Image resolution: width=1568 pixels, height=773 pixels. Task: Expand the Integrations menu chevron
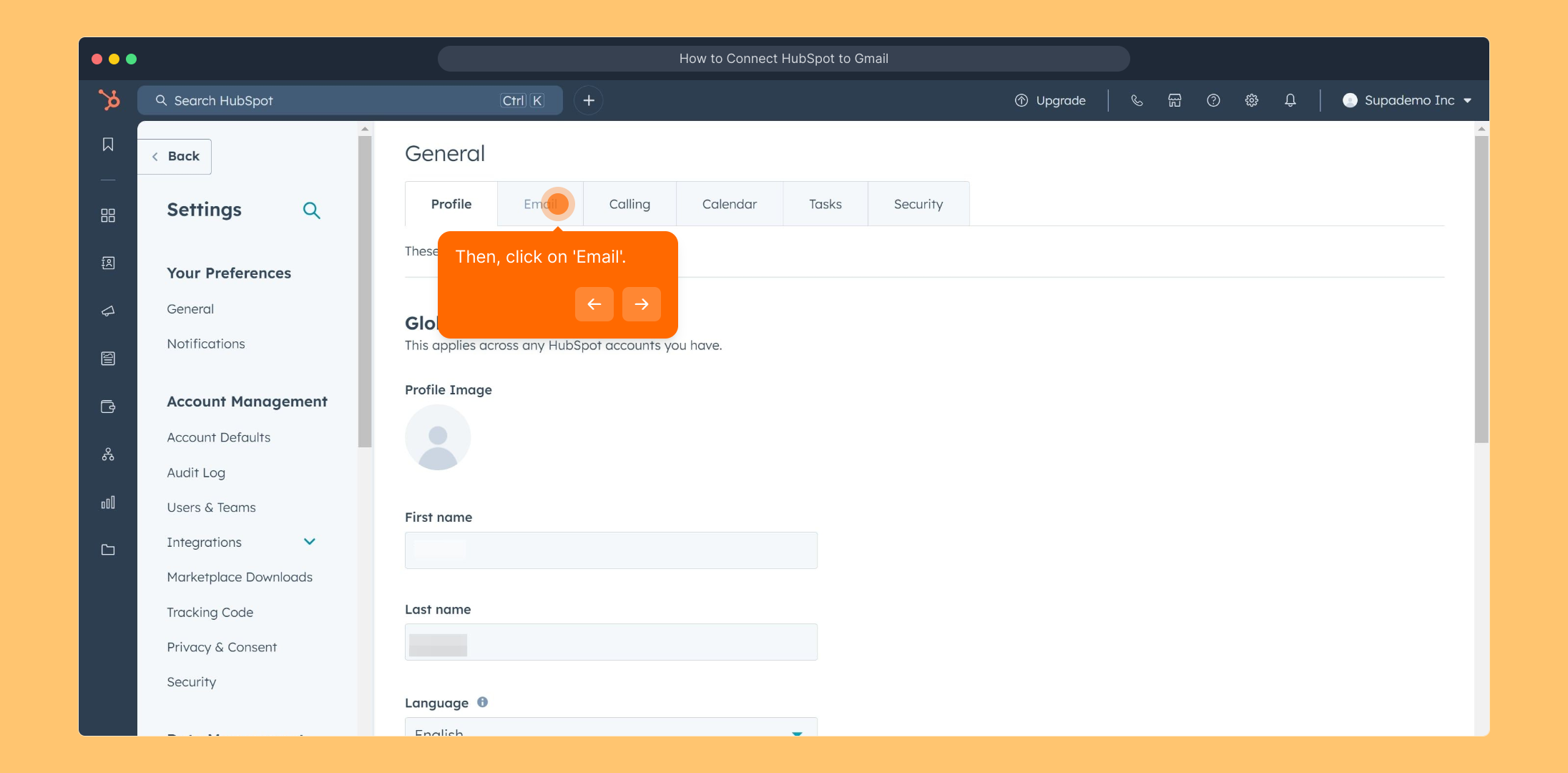[310, 542]
